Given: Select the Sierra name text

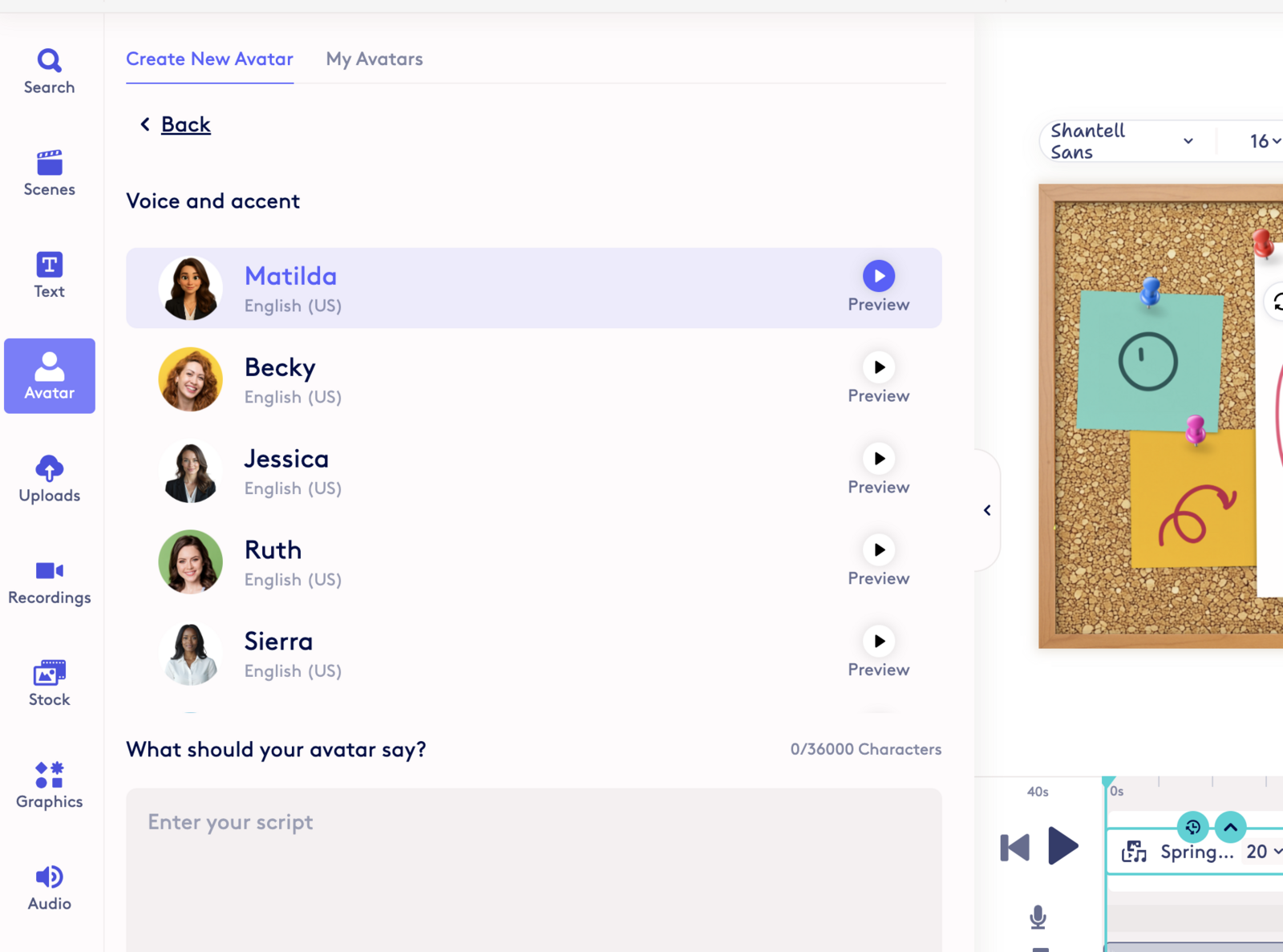Looking at the screenshot, I should [278, 642].
